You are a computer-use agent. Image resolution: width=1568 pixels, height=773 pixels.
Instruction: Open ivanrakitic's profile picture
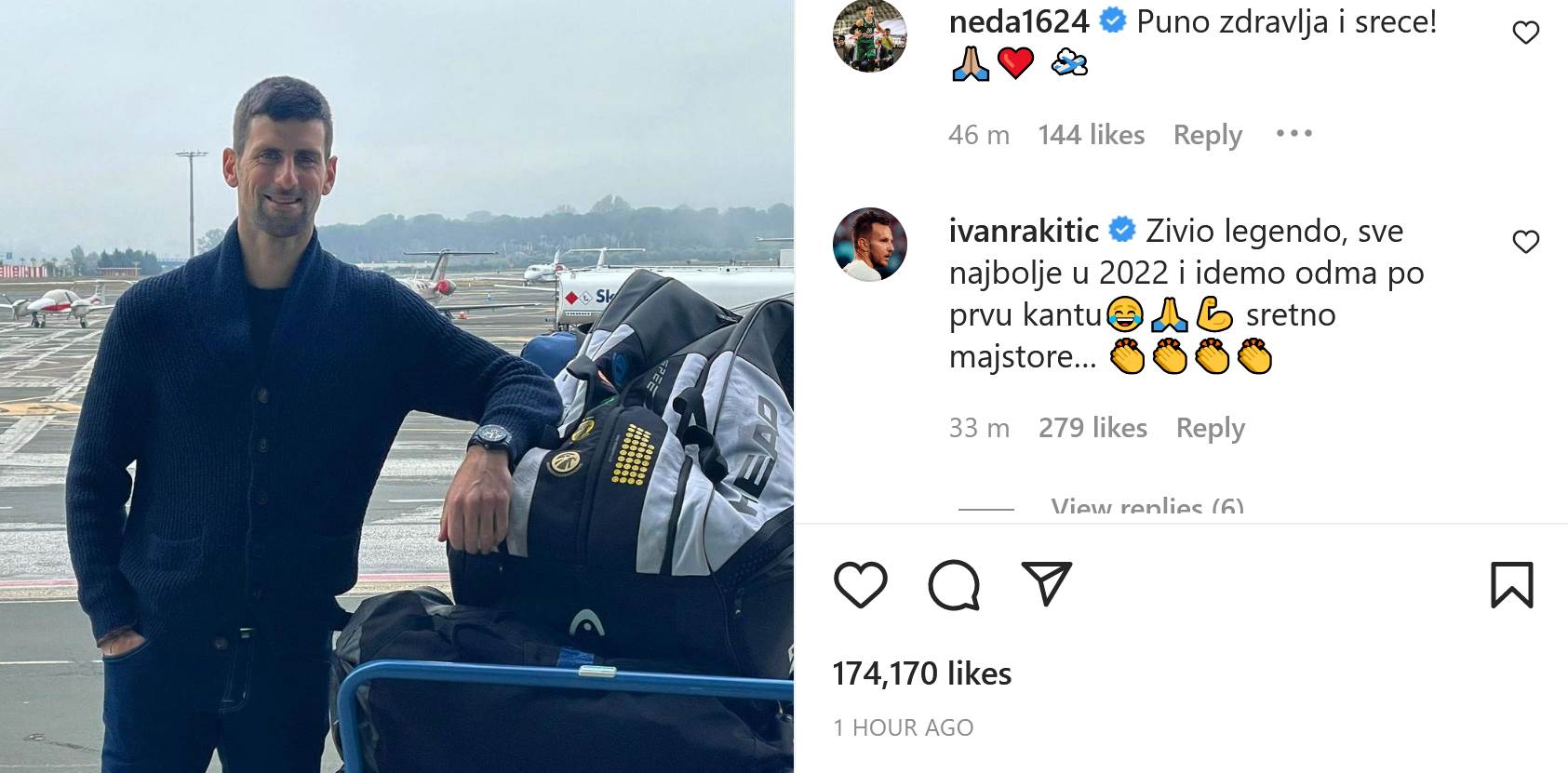click(x=869, y=244)
